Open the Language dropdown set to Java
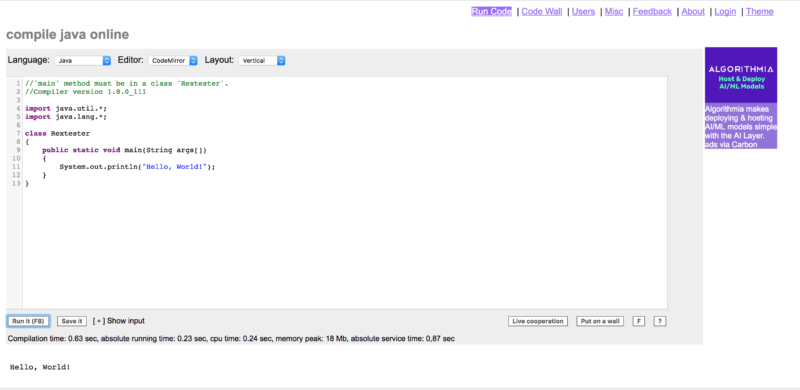Viewport: 800px width, 390px height. 83,60
